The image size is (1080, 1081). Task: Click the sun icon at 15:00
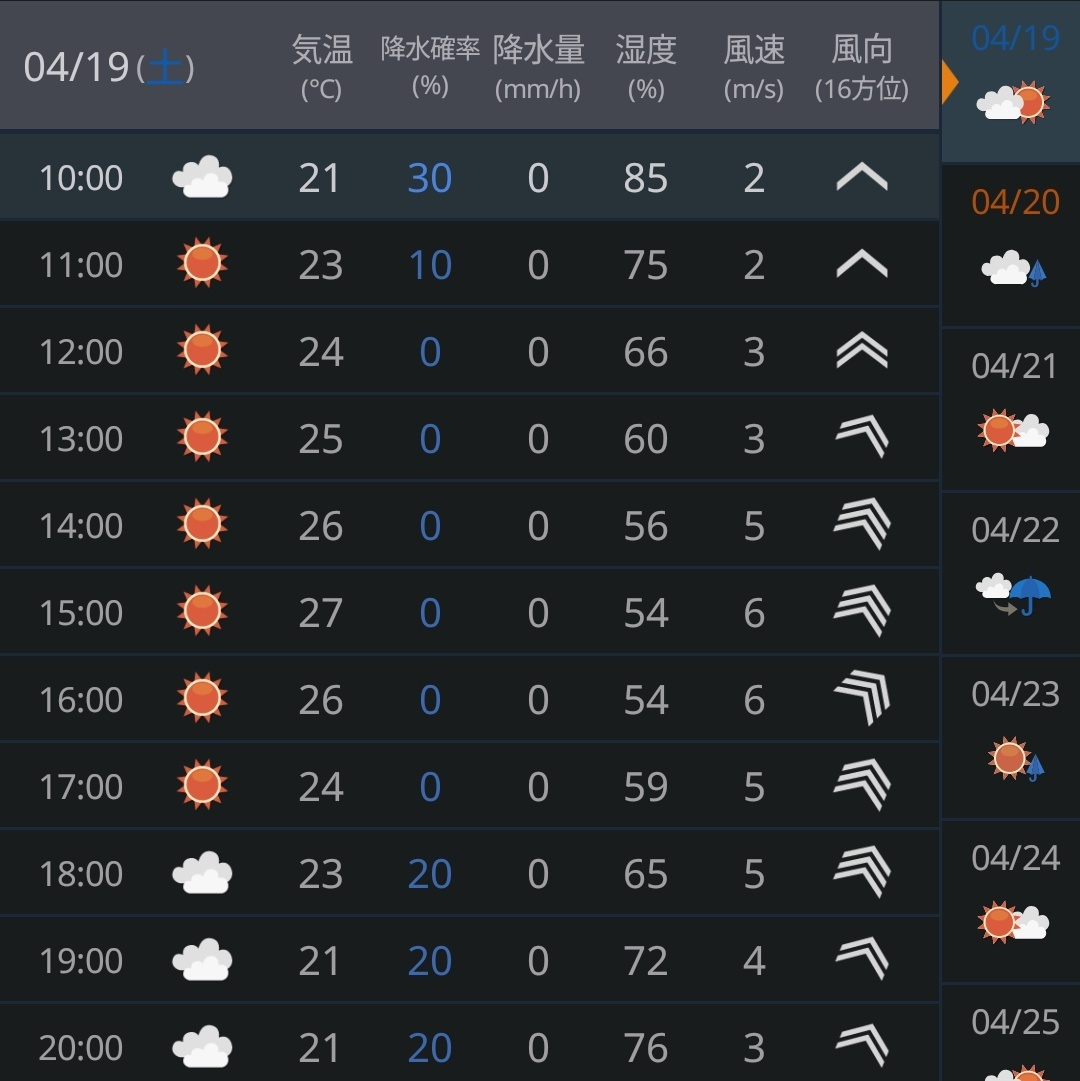click(x=202, y=611)
